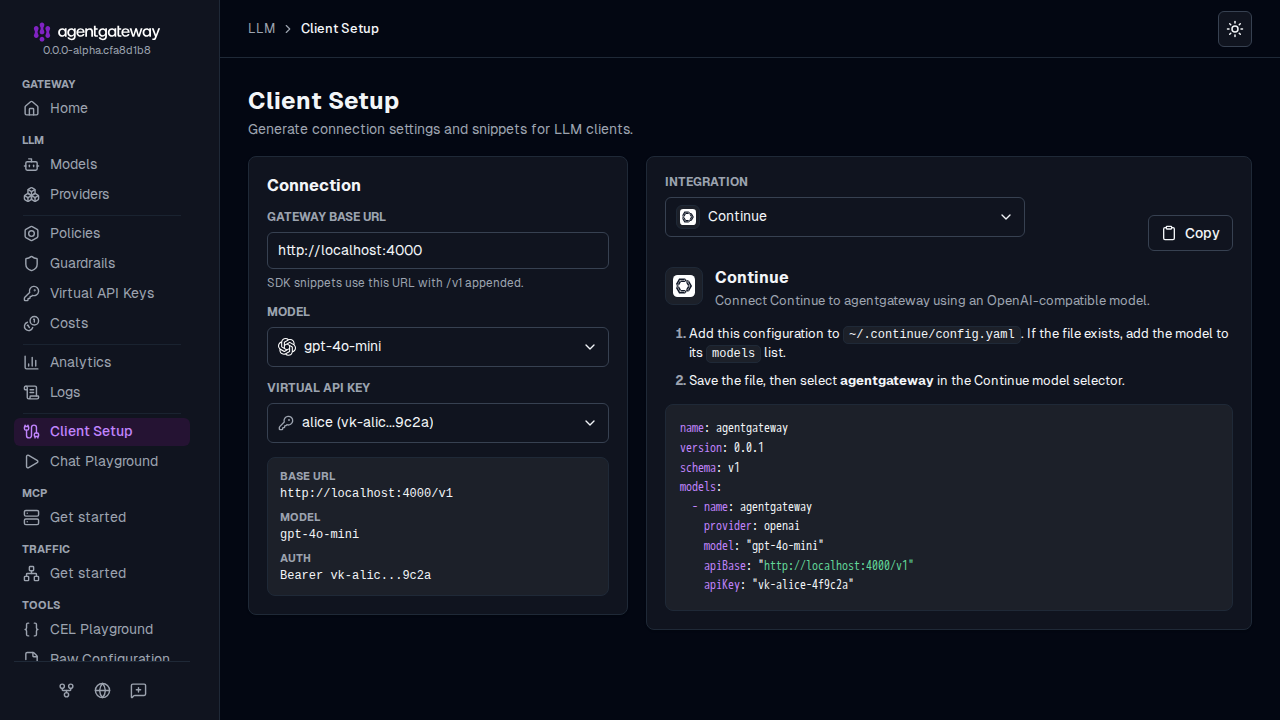Image resolution: width=1280 pixels, height=720 pixels.
Task: Open the Model dropdown showing gpt-4o-mini
Action: (x=438, y=347)
